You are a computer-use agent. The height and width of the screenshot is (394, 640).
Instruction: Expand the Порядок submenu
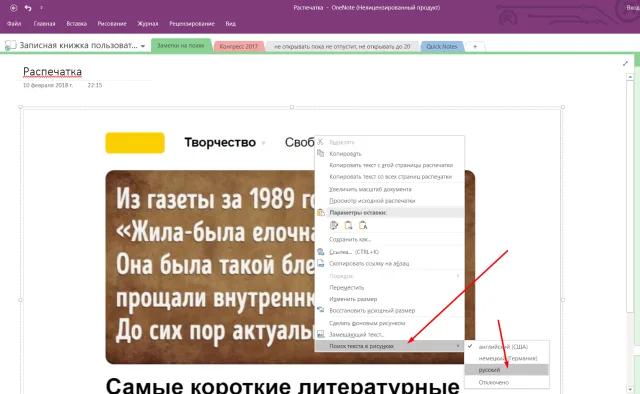(x=389, y=276)
